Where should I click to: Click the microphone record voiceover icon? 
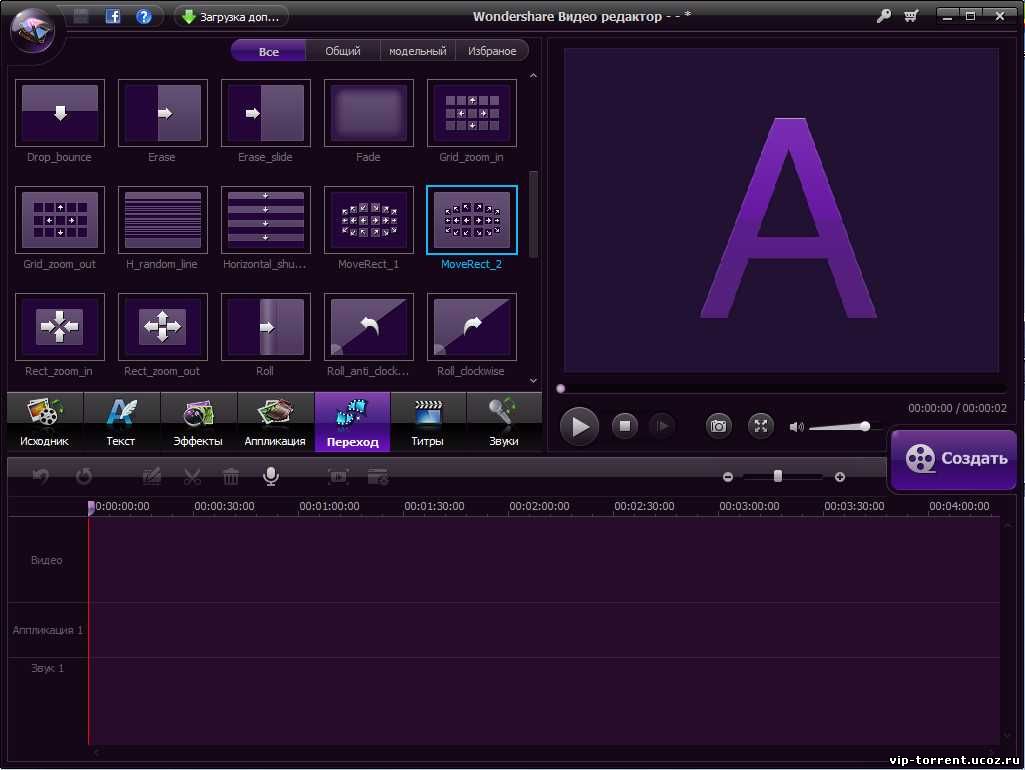(270, 476)
